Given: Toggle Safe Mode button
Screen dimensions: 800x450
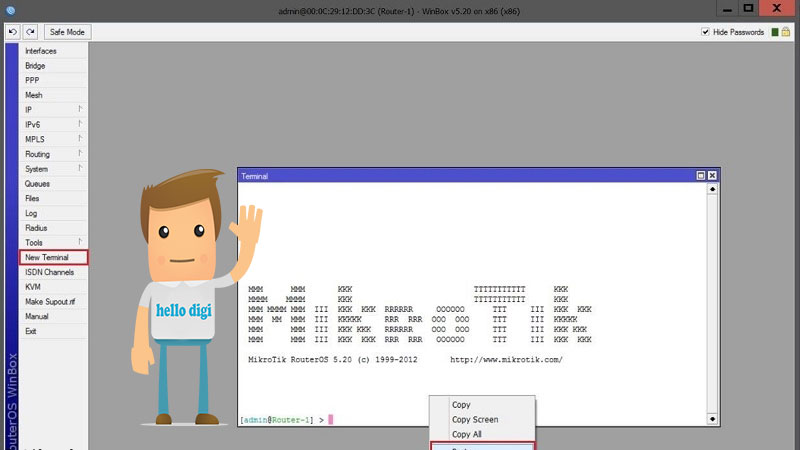Looking at the screenshot, I should click(67, 32).
